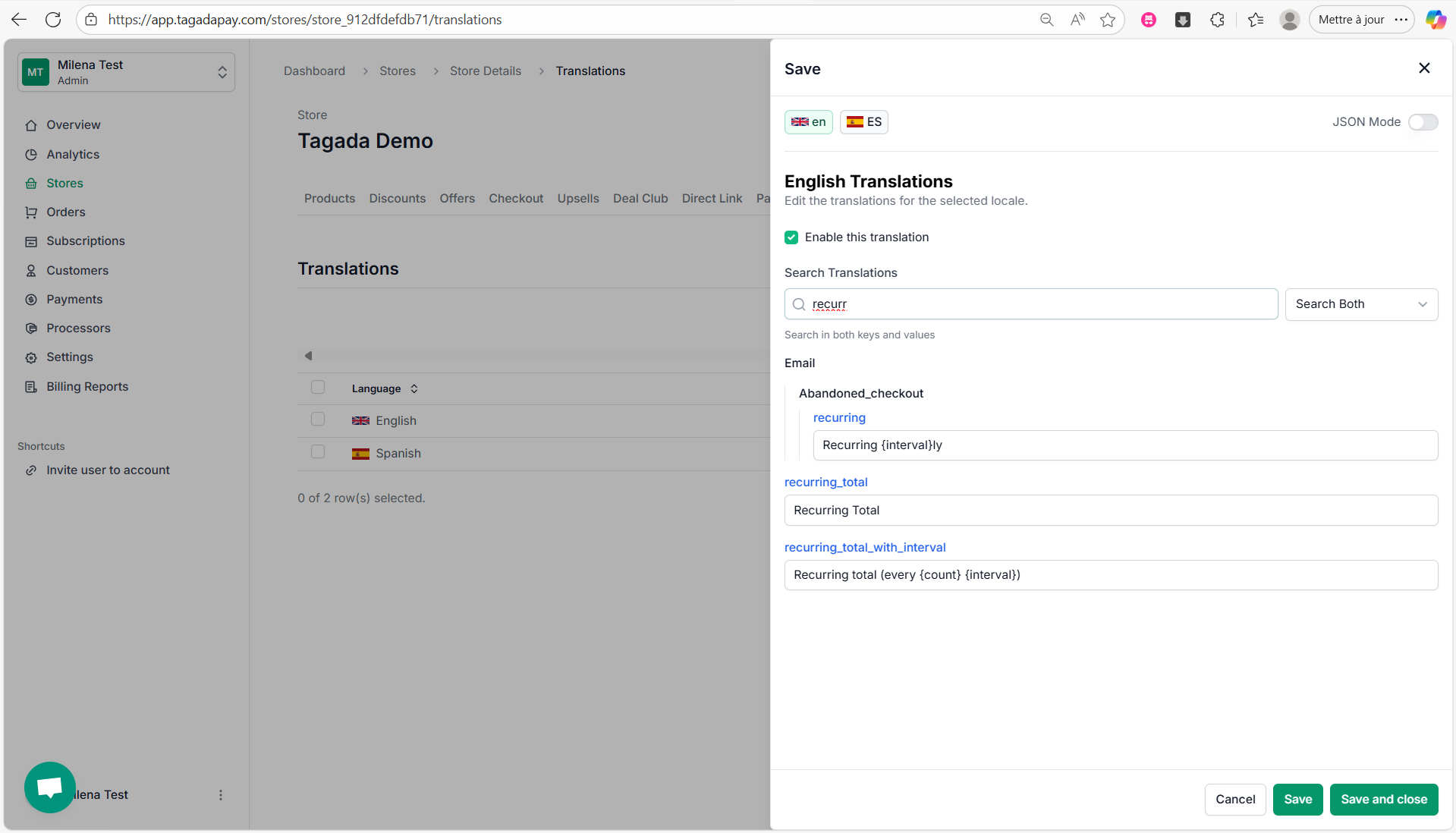Click the Customers person icon
This screenshot has height=833, width=1456.
point(31,271)
